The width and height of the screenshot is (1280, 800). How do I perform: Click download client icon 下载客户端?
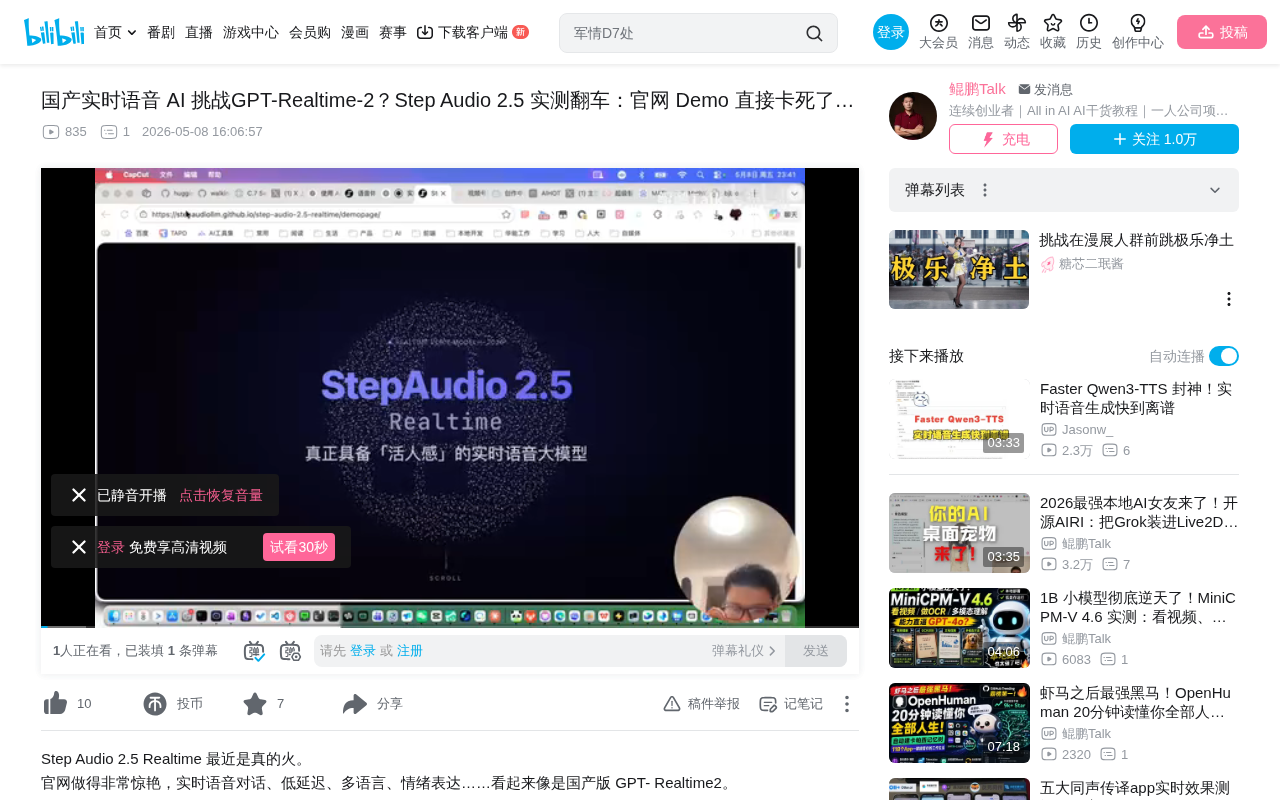click(x=425, y=32)
